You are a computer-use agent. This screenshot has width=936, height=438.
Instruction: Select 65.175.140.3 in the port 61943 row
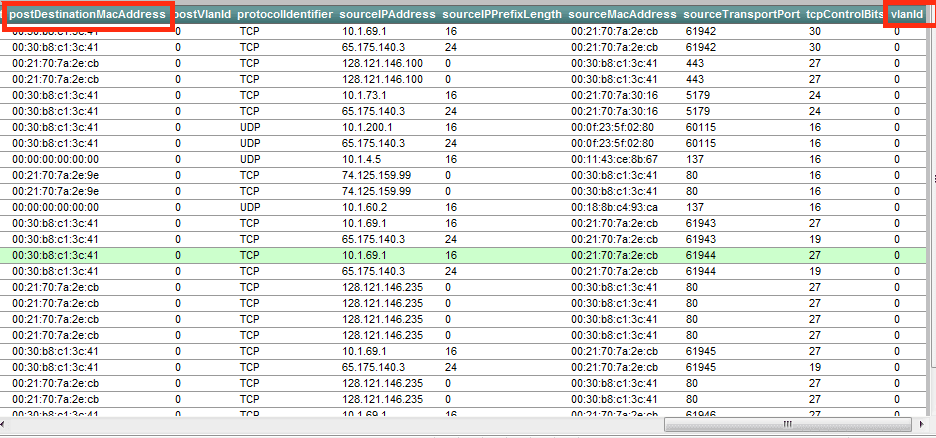coord(374,239)
